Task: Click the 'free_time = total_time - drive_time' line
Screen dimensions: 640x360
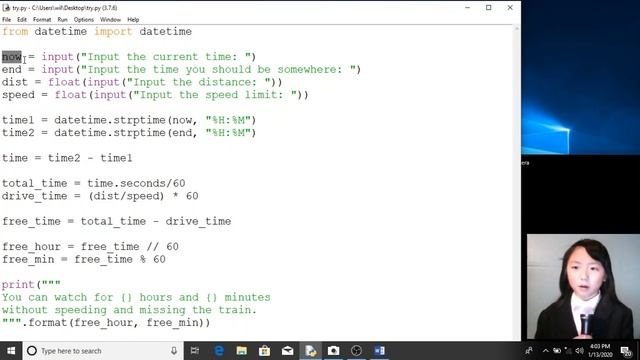Action: tap(116, 221)
